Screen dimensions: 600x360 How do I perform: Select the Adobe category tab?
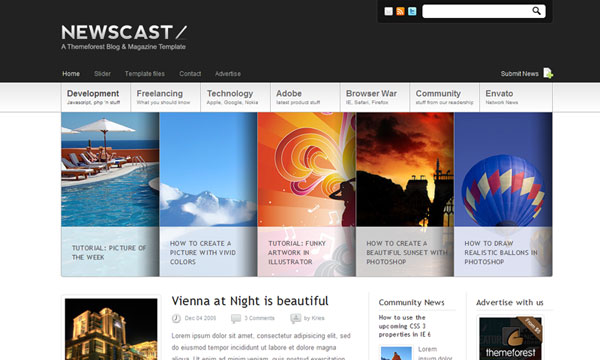(x=305, y=97)
